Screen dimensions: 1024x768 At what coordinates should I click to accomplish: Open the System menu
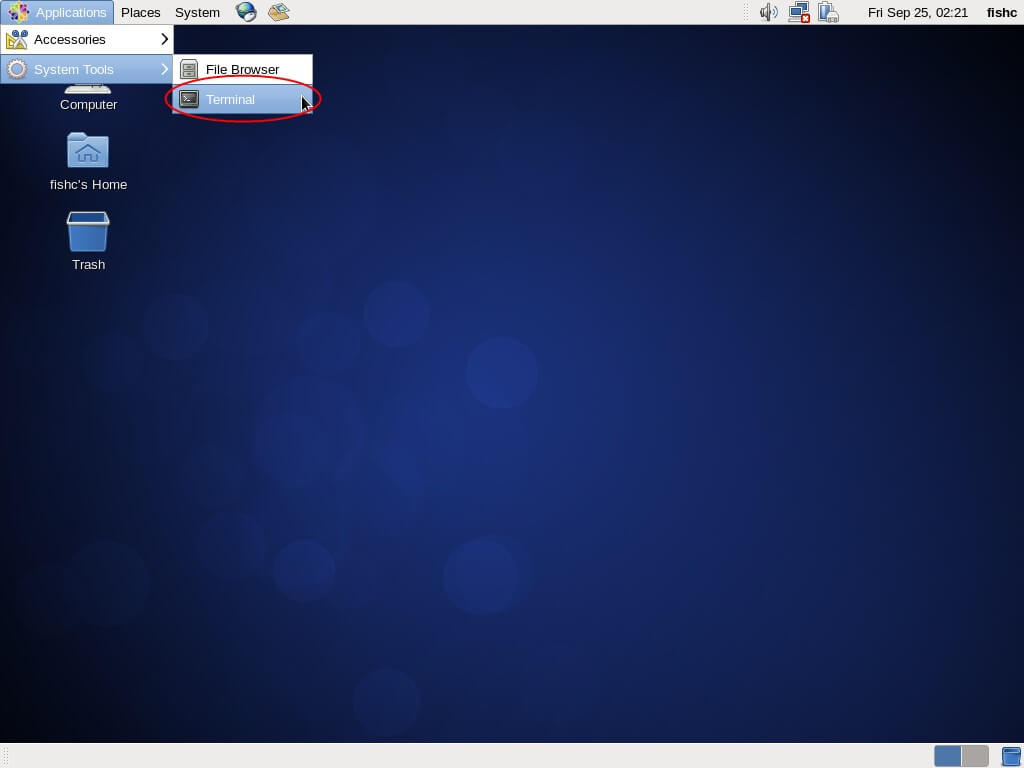click(197, 12)
